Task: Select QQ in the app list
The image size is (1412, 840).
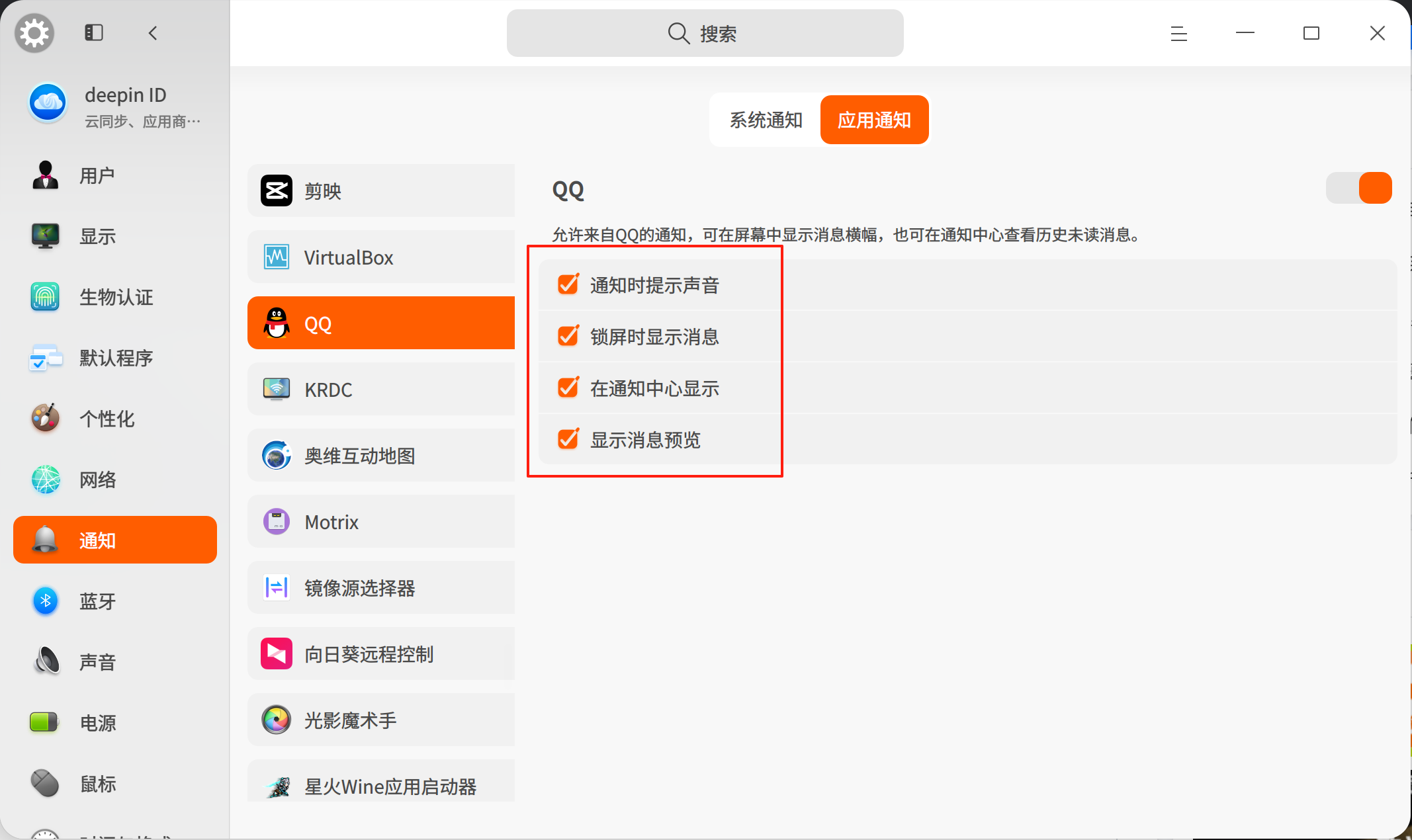Action: [381, 323]
